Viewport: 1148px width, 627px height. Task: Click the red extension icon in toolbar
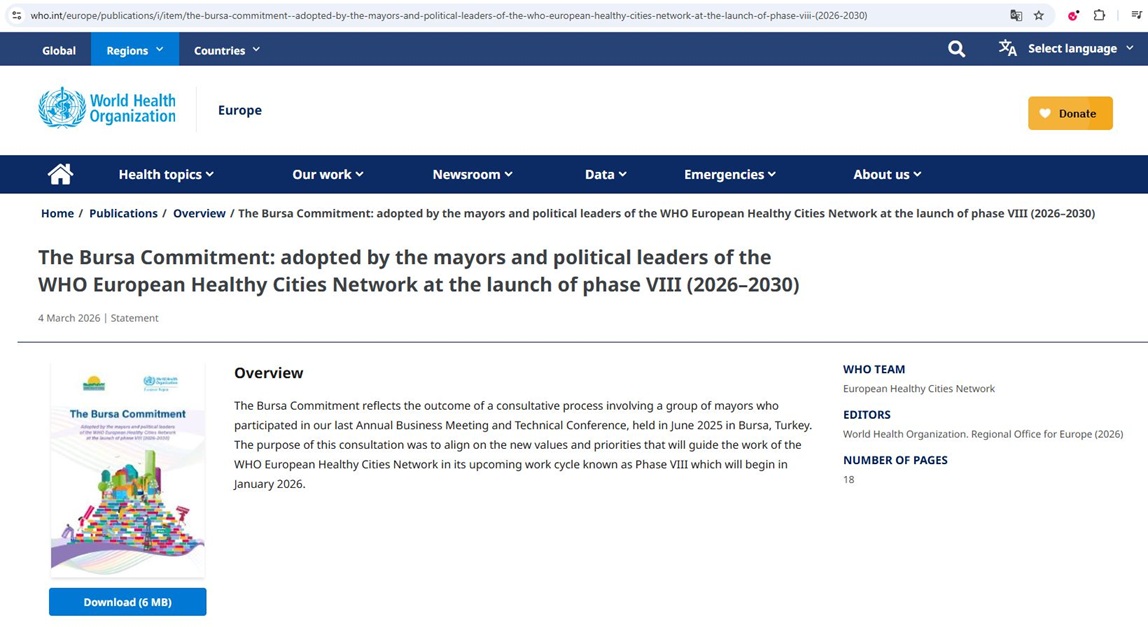(x=1073, y=15)
